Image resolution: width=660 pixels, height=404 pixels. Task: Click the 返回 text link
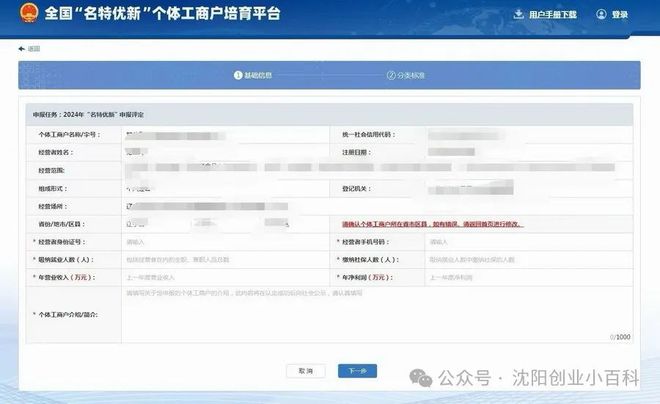pos(34,49)
